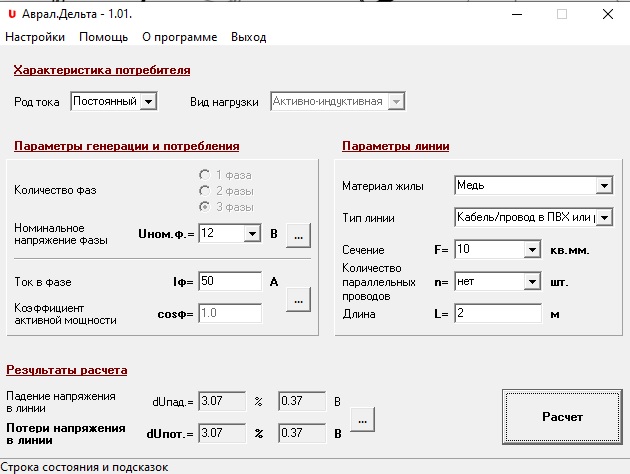
Task: Click the Падение напряжения в линии label
Action: pos(61,402)
